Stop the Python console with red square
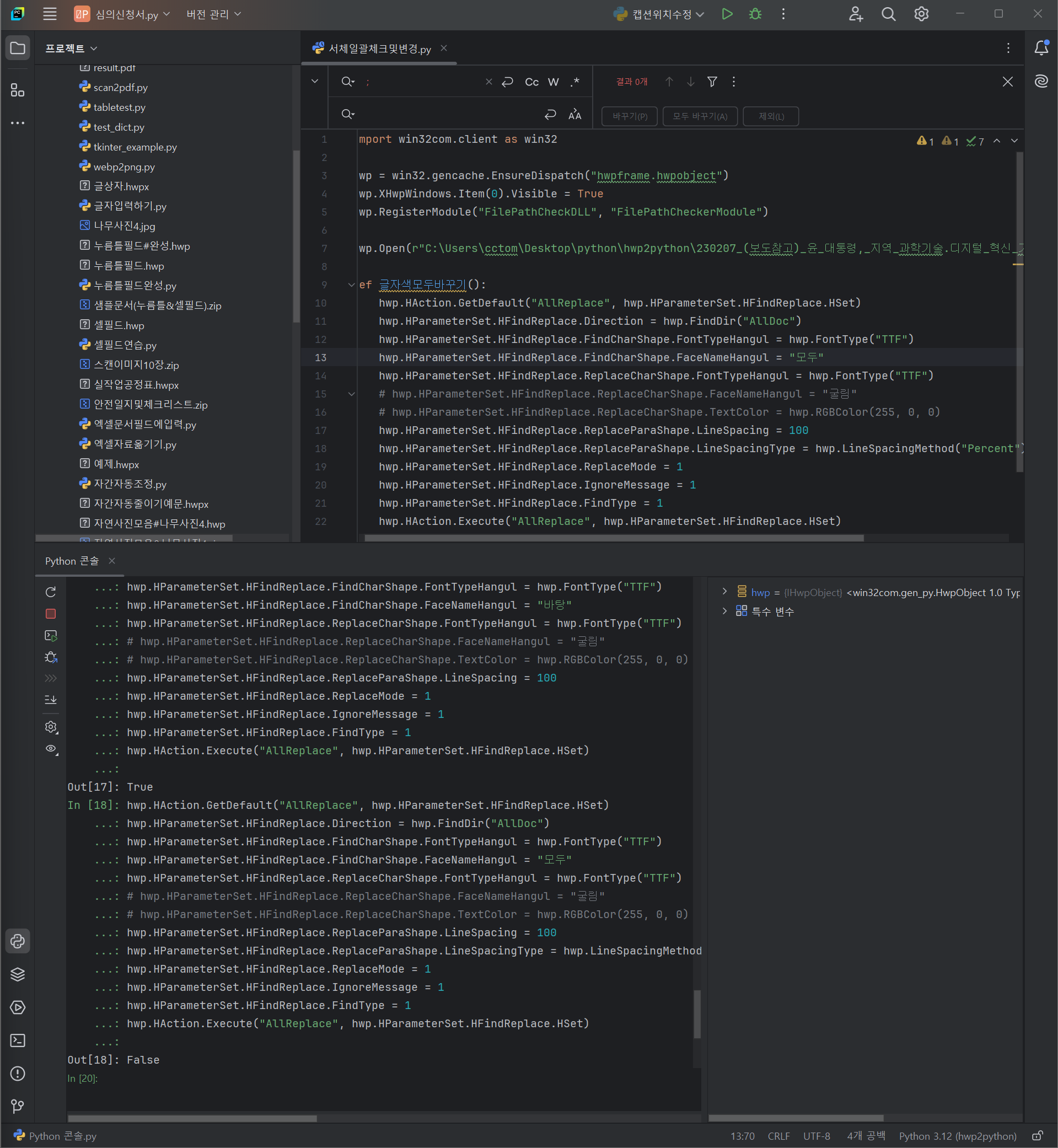Screen dimensions: 1058x1148 pos(51,614)
